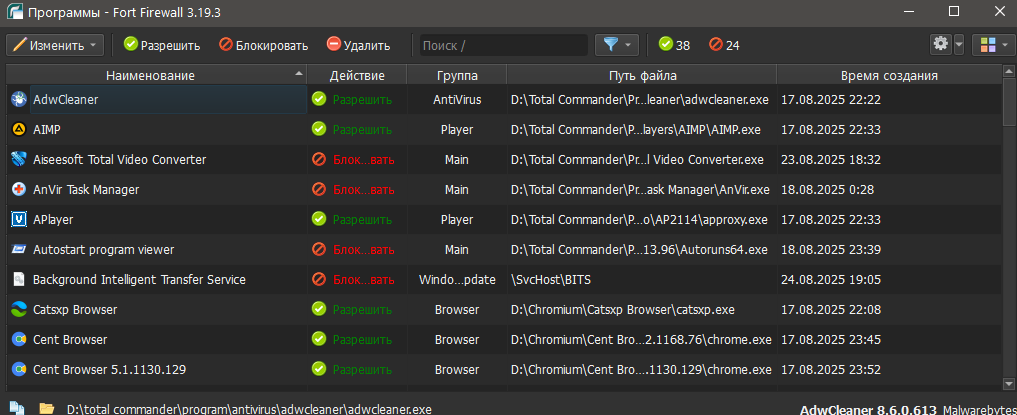Click the AdwCleaner app icon in list
Screen dimensions: 1017x415
tap(19, 99)
